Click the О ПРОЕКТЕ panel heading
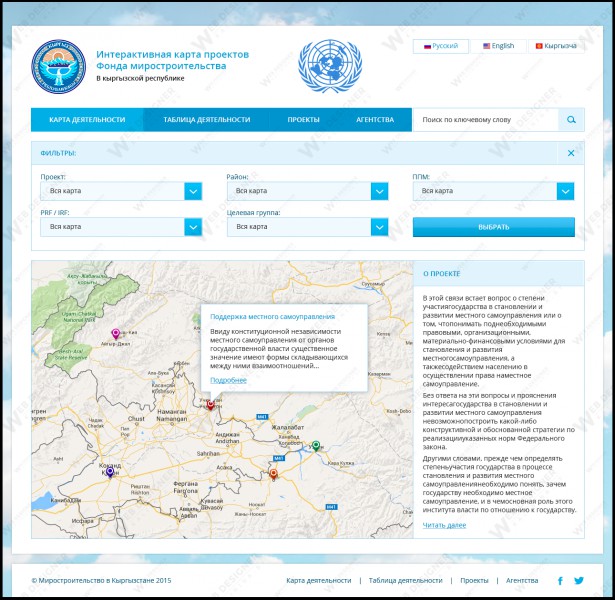The height and width of the screenshot is (600, 615). click(441, 274)
